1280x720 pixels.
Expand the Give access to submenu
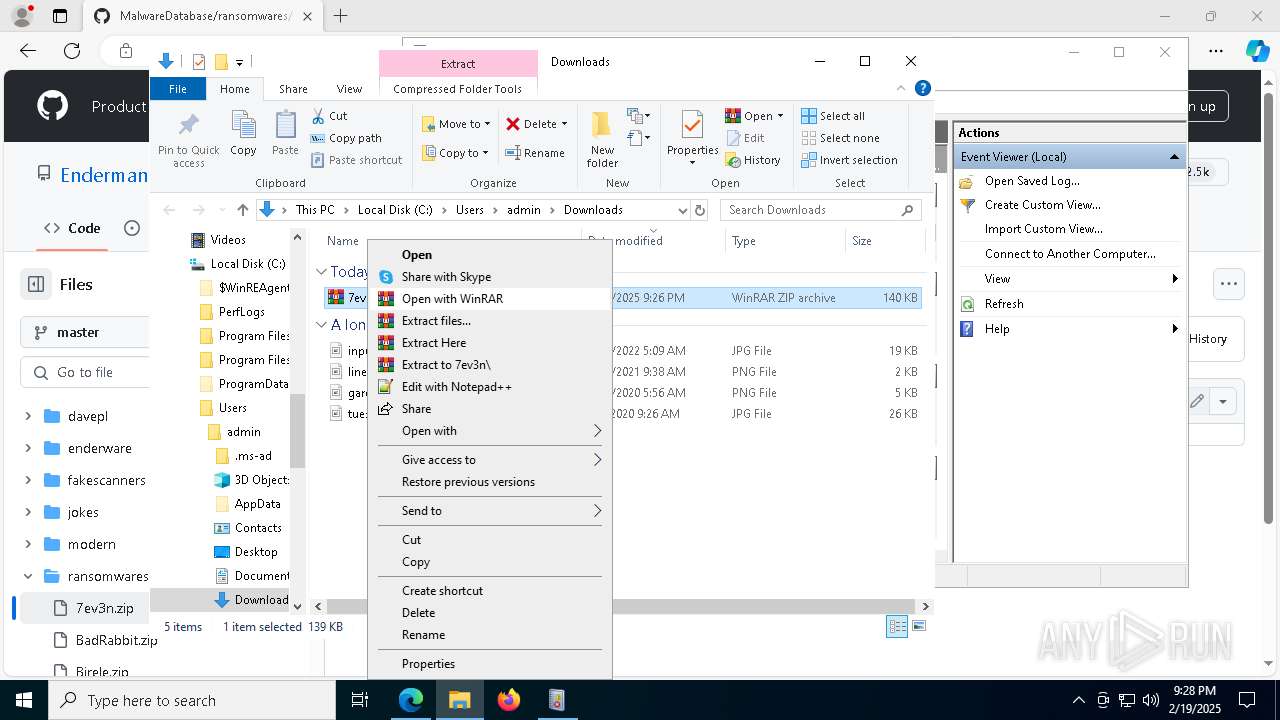(490, 460)
